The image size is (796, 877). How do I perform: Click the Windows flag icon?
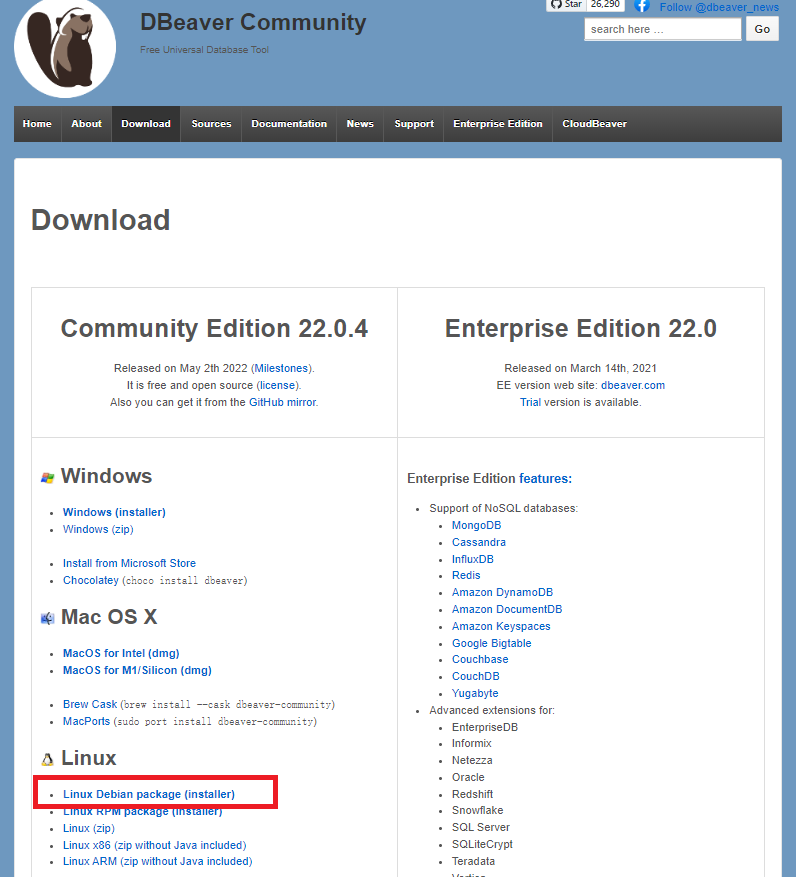tap(48, 478)
